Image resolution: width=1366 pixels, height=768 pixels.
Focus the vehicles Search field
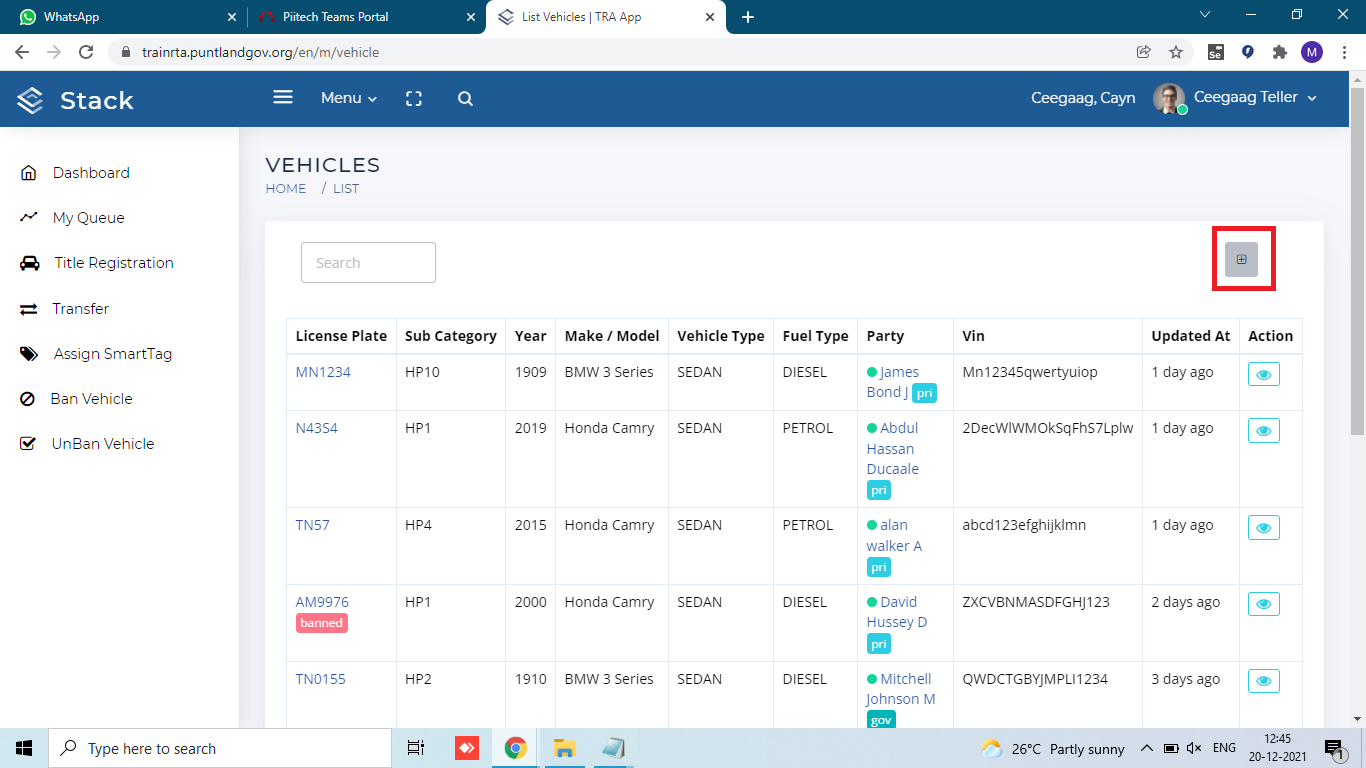pyautogui.click(x=368, y=262)
